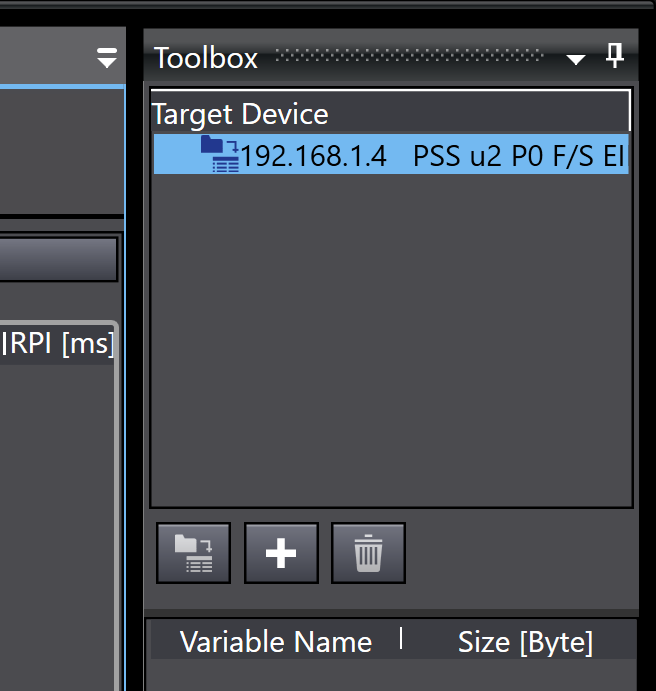Click the Variable Name column header
This screenshot has height=691, width=656.
pyautogui.click(x=276, y=642)
